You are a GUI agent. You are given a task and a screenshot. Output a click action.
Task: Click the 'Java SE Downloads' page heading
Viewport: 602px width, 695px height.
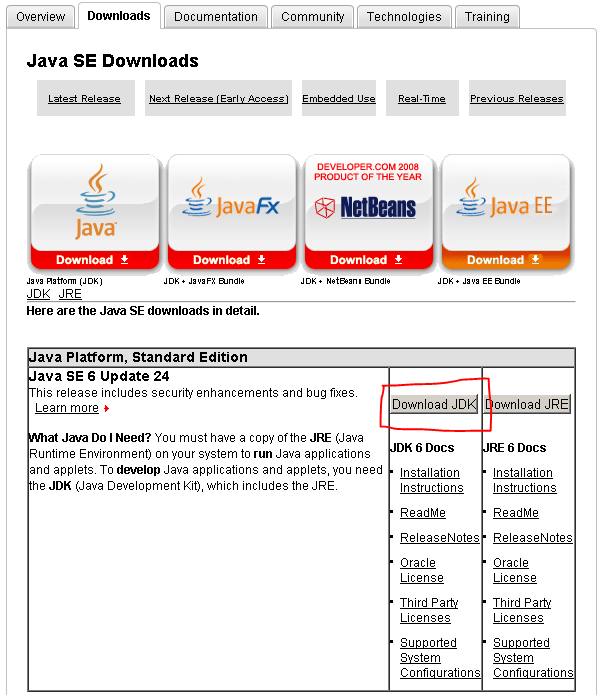pyautogui.click(x=113, y=61)
